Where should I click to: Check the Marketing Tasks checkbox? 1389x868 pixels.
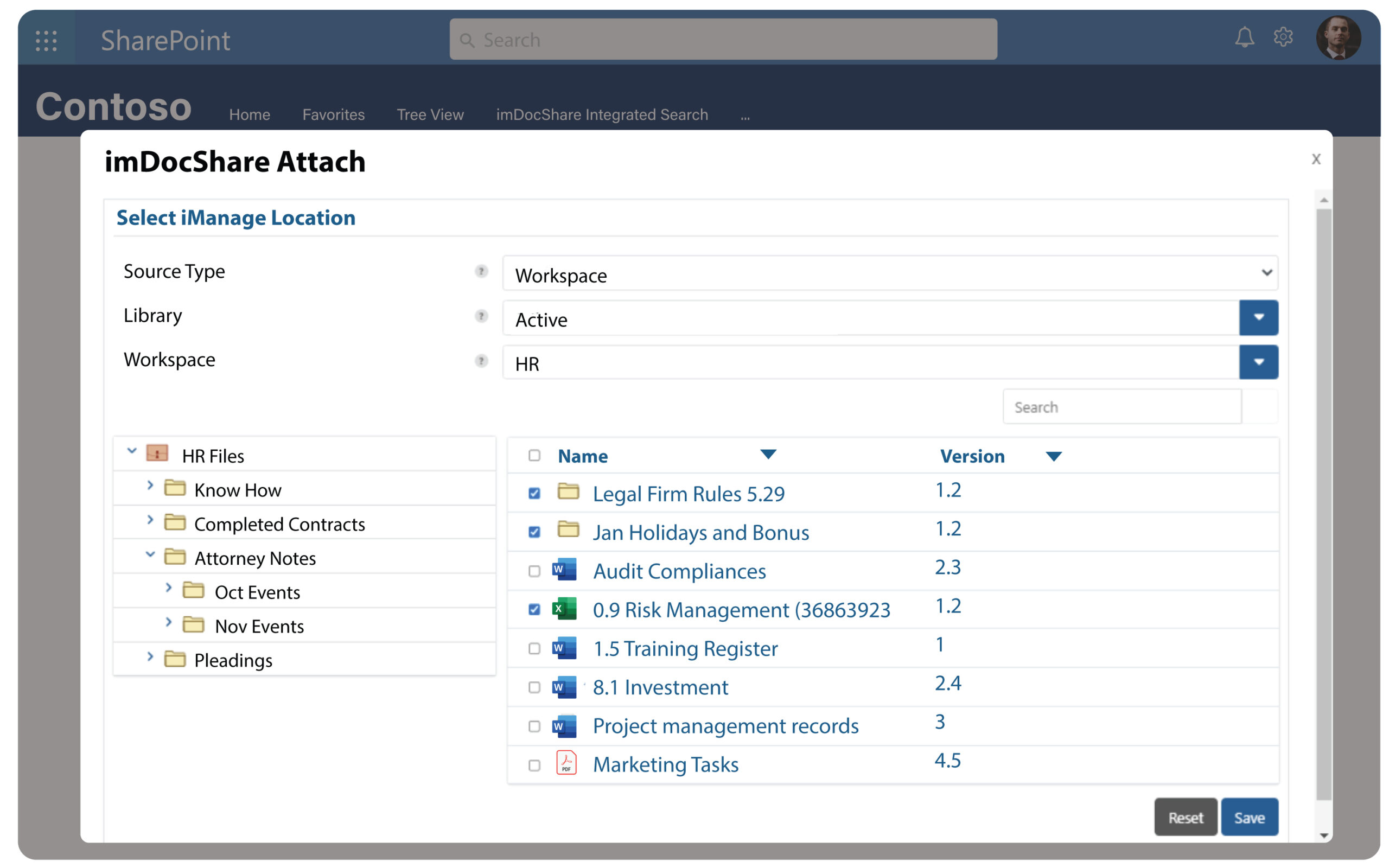(x=534, y=765)
